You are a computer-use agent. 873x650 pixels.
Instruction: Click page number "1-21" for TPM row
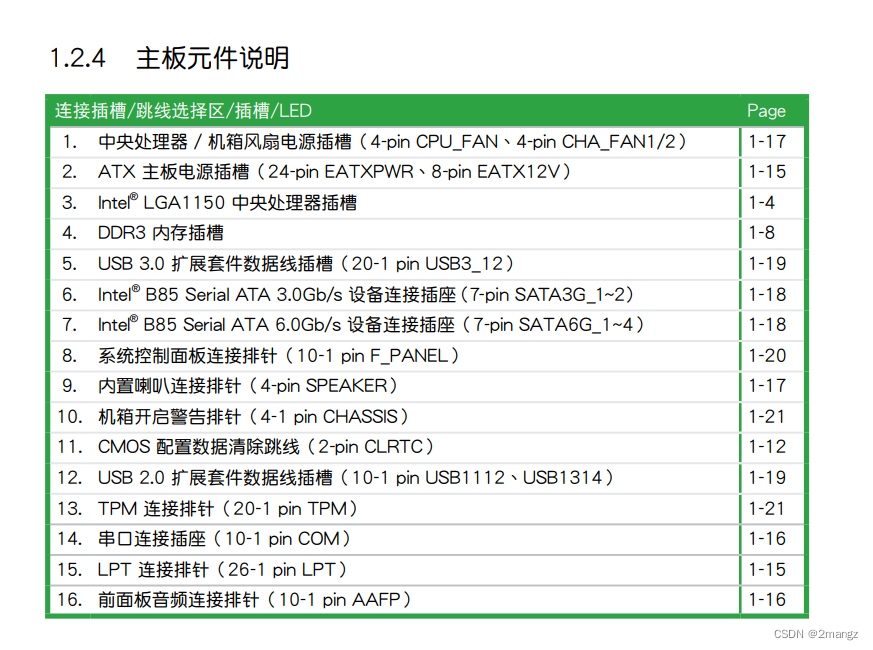pyautogui.click(x=767, y=509)
